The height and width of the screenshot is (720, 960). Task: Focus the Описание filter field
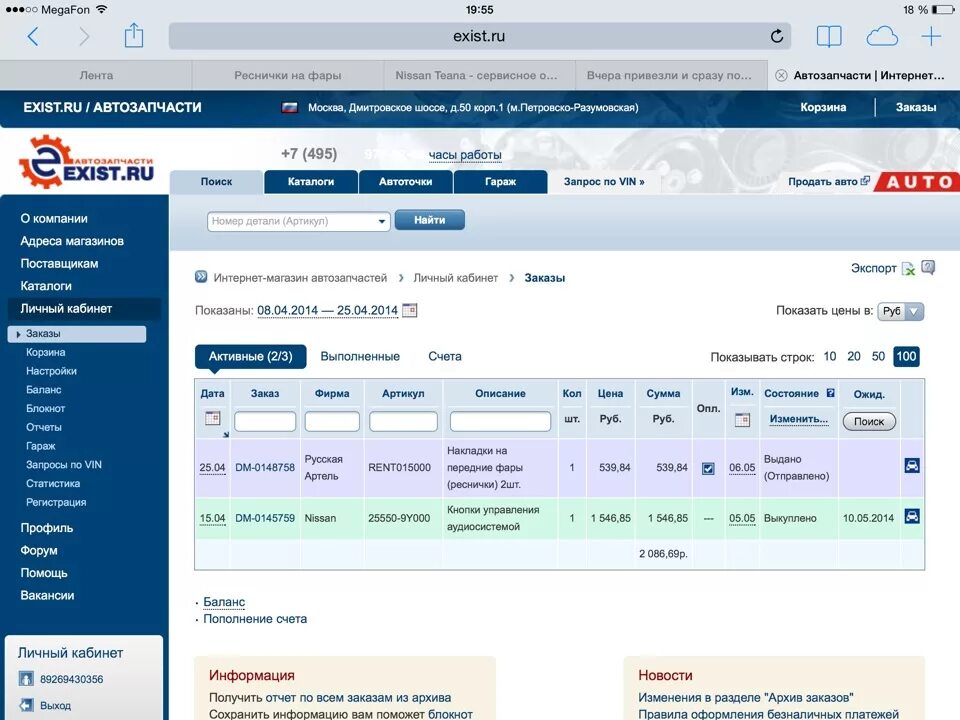pyautogui.click(x=500, y=421)
